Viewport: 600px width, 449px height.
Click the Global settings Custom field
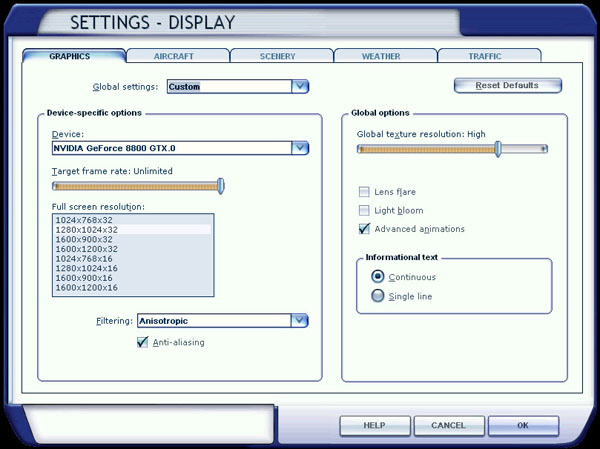click(229, 87)
